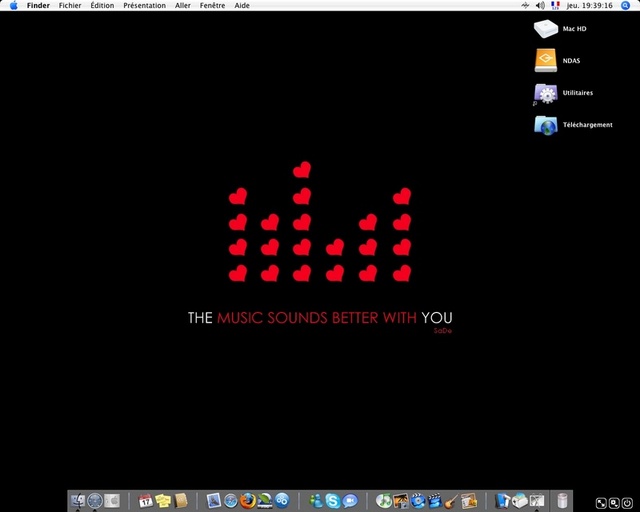This screenshot has height=512, width=640.
Task: Launch Firefox from the dock
Action: [248, 500]
